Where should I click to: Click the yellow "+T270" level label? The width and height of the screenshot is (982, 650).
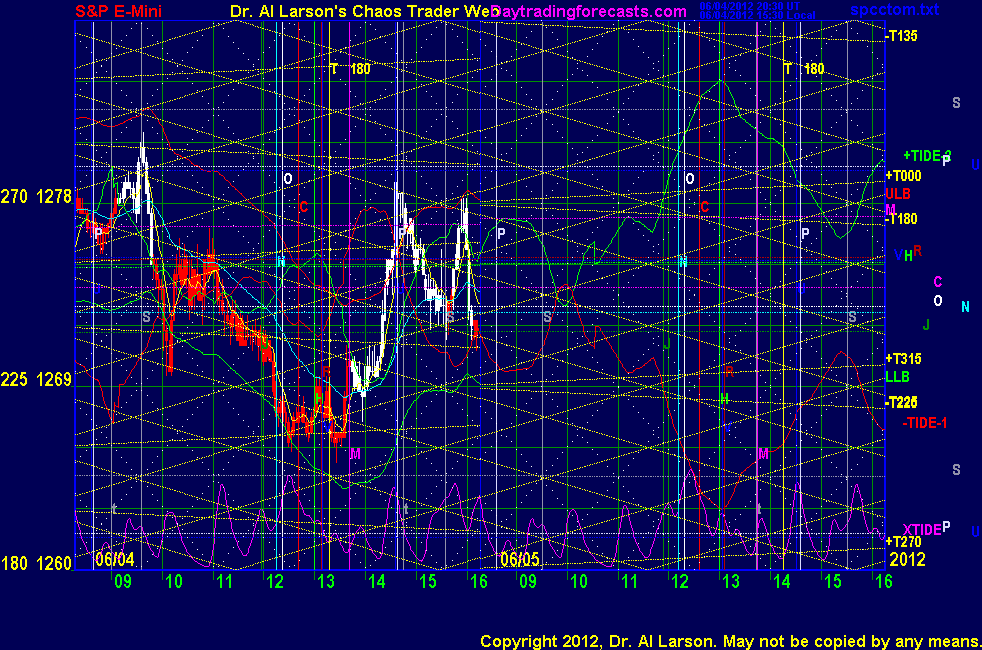(x=903, y=542)
